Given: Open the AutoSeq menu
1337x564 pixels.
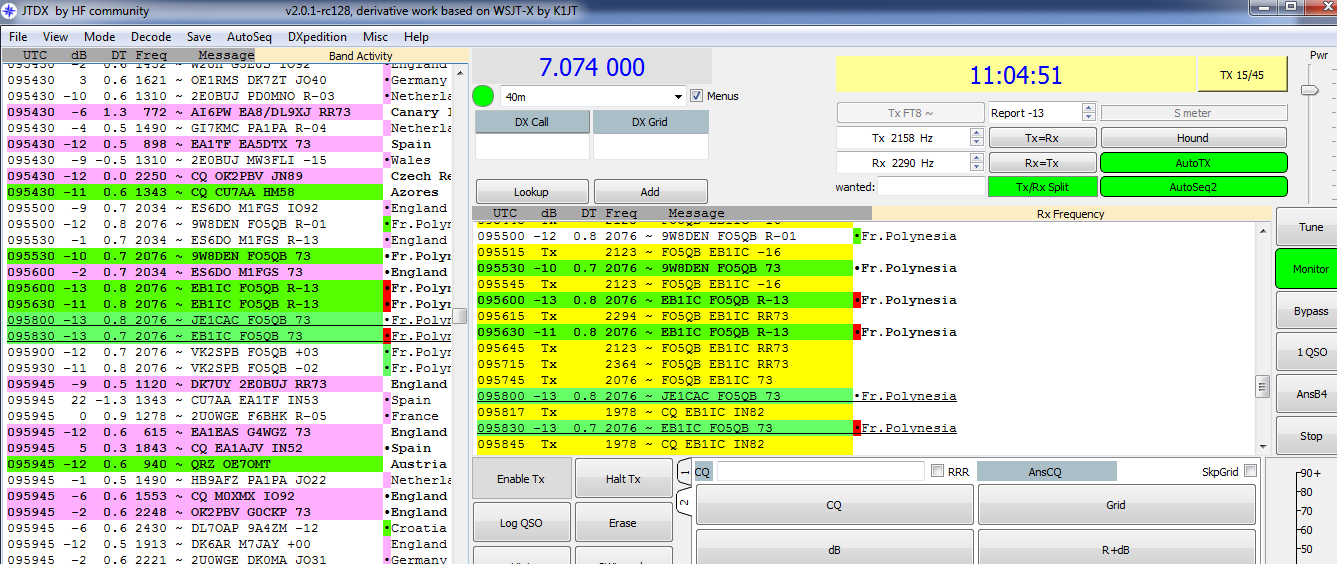Looking at the screenshot, I should coord(249,37).
